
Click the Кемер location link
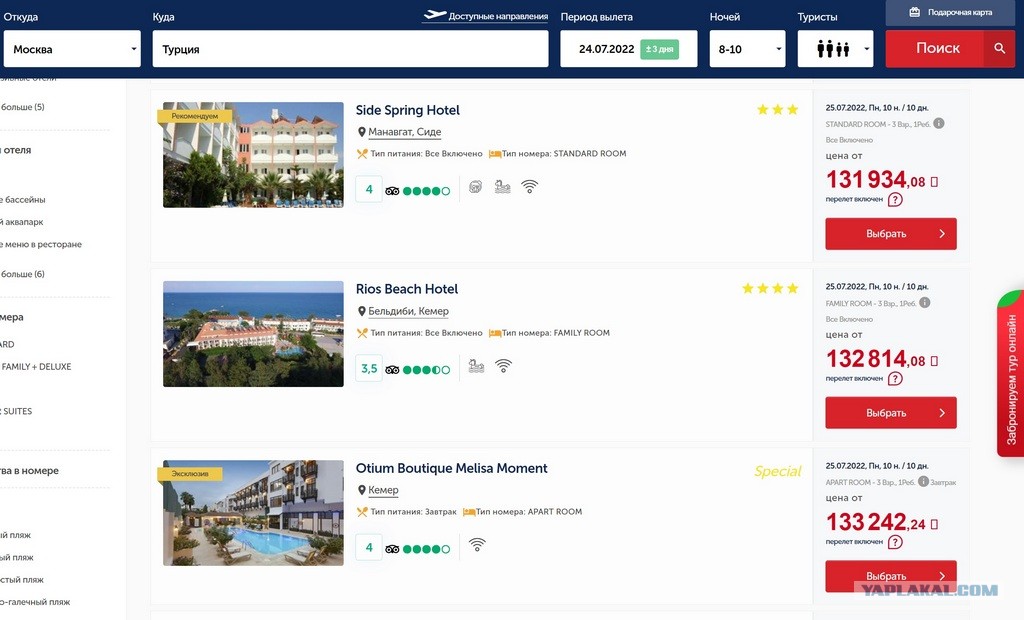(x=383, y=490)
